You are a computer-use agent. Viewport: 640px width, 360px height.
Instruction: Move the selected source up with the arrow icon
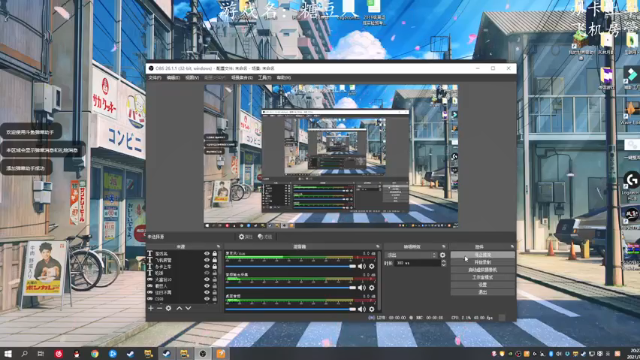point(179,308)
